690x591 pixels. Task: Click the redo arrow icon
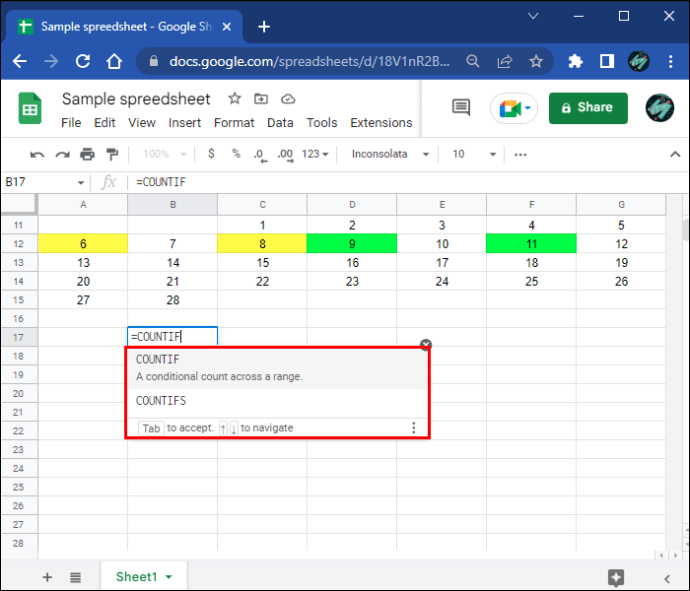click(62, 154)
